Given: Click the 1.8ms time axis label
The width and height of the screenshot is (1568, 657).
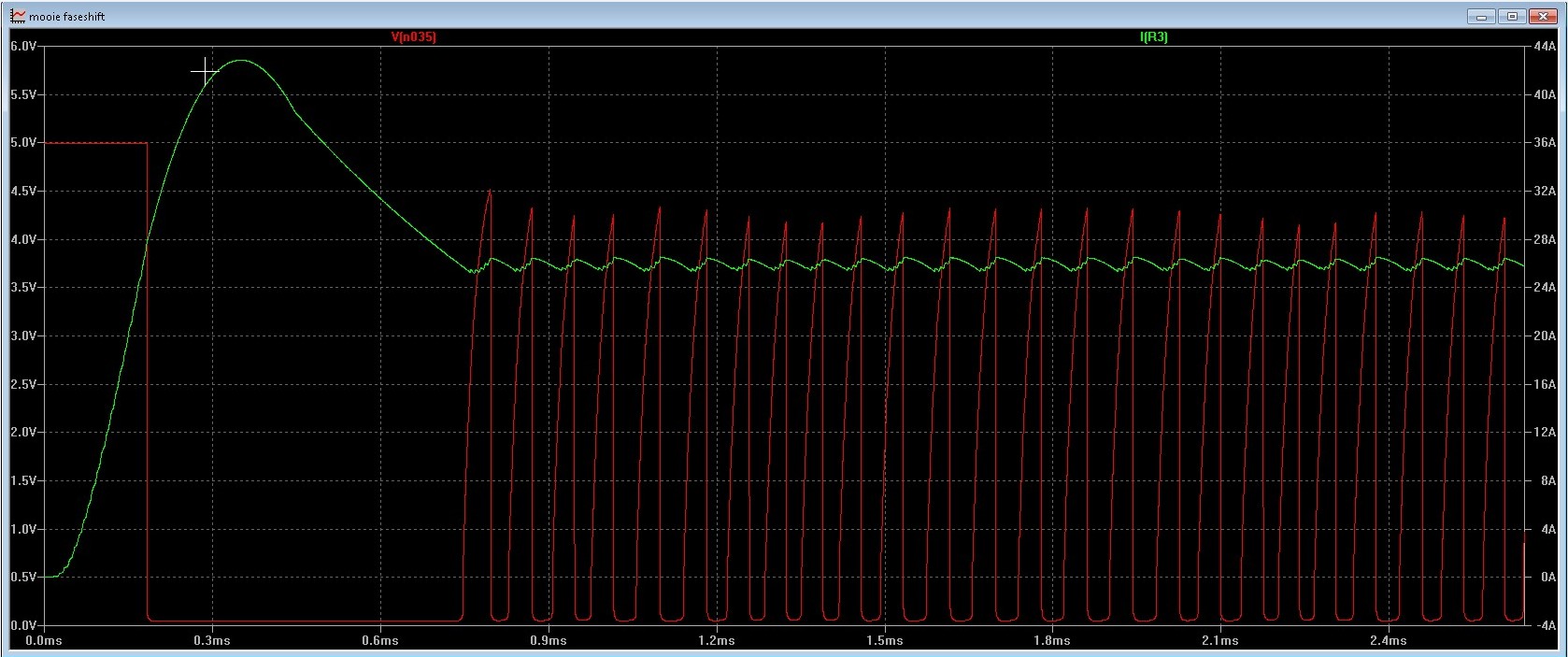Looking at the screenshot, I should [1052, 641].
